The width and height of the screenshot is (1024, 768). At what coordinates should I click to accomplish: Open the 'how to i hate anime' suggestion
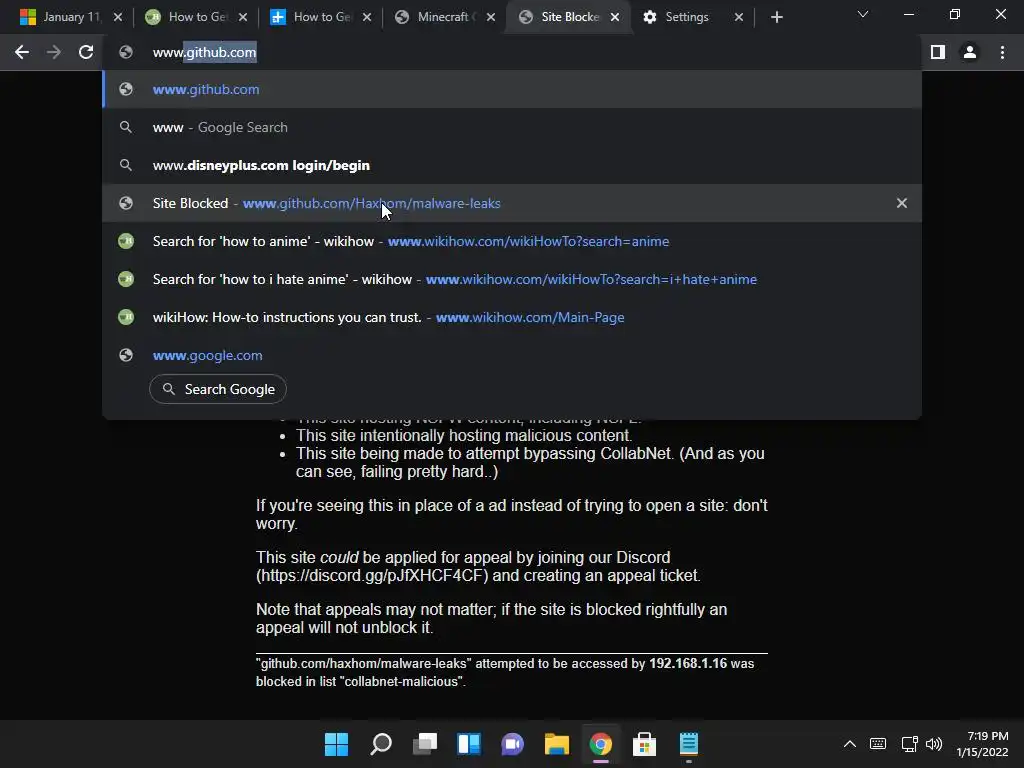click(512, 279)
